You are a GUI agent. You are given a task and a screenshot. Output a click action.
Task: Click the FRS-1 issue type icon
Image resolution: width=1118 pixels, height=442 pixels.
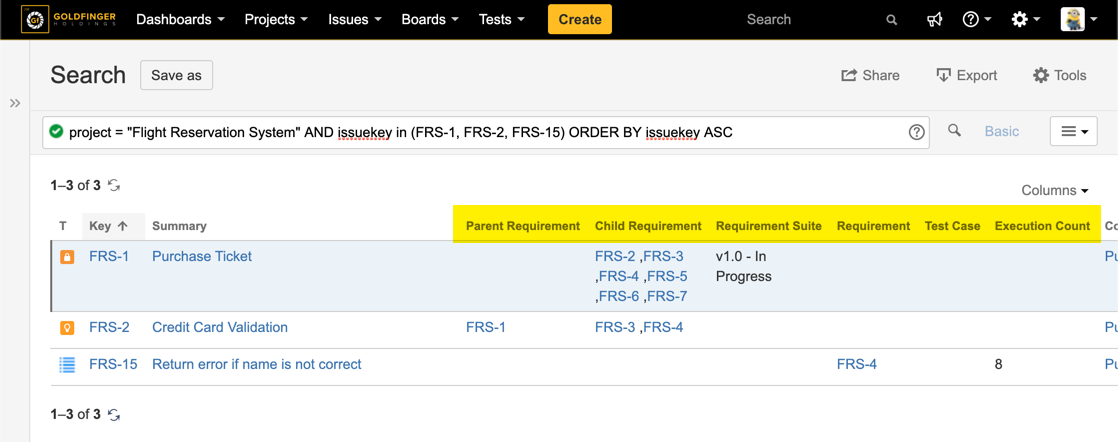67,257
